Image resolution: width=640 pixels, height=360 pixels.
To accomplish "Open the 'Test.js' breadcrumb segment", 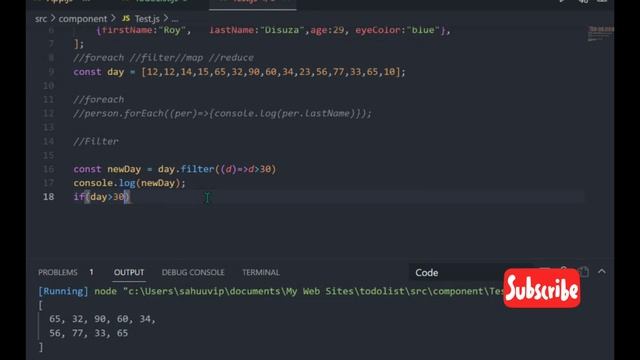I will point(147,19).
